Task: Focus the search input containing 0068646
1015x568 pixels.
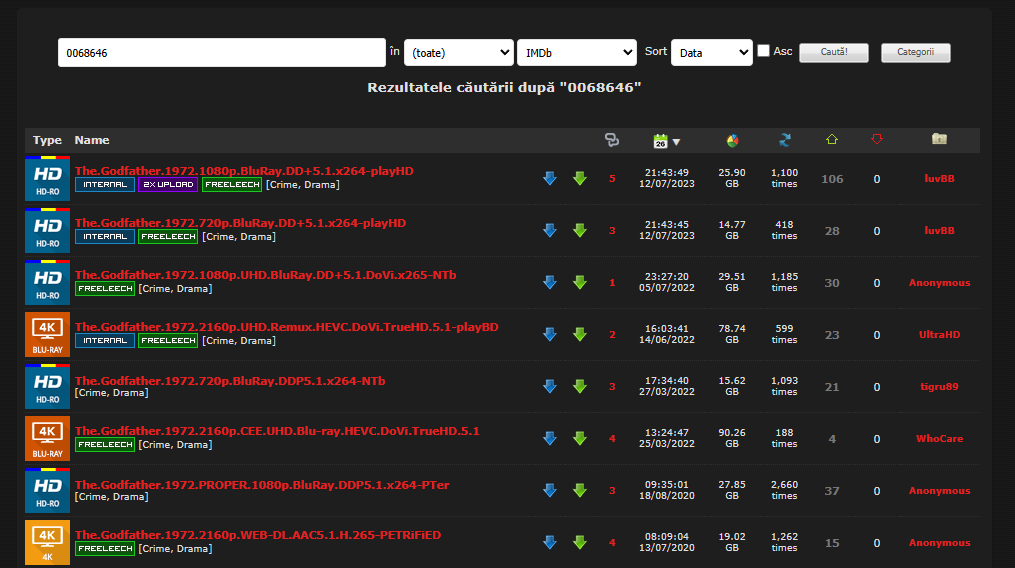Action: [x=221, y=52]
